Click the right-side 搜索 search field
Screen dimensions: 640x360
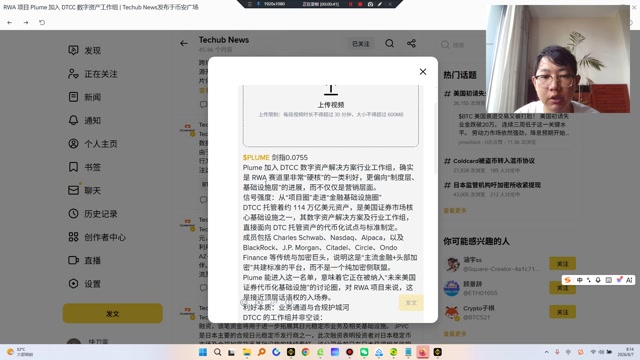[463, 45]
